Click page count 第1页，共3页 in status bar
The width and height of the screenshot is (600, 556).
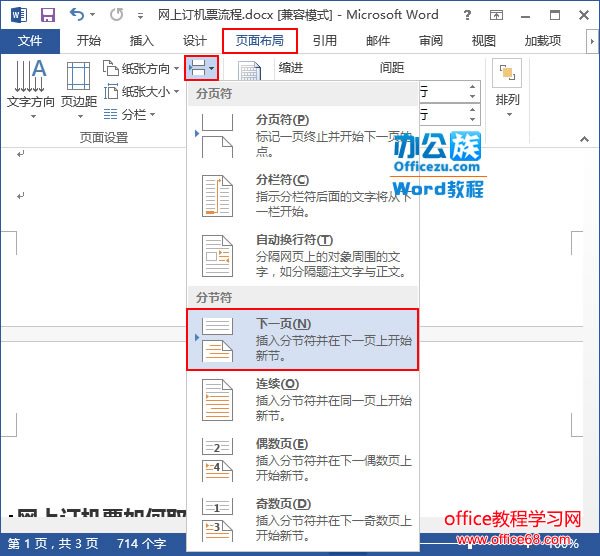coord(53,543)
